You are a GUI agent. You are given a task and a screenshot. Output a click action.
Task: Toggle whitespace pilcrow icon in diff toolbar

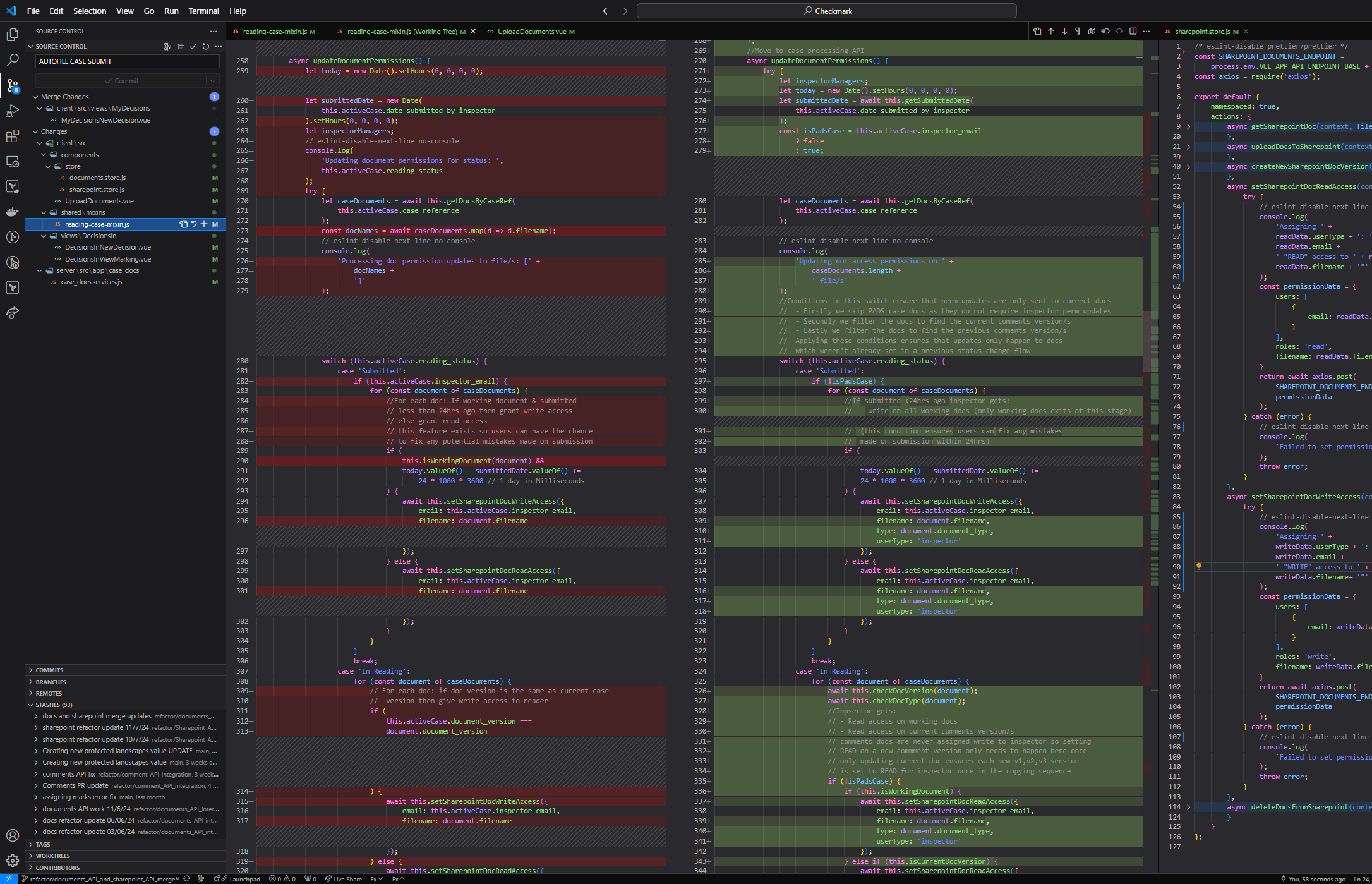coord(1078,31)
